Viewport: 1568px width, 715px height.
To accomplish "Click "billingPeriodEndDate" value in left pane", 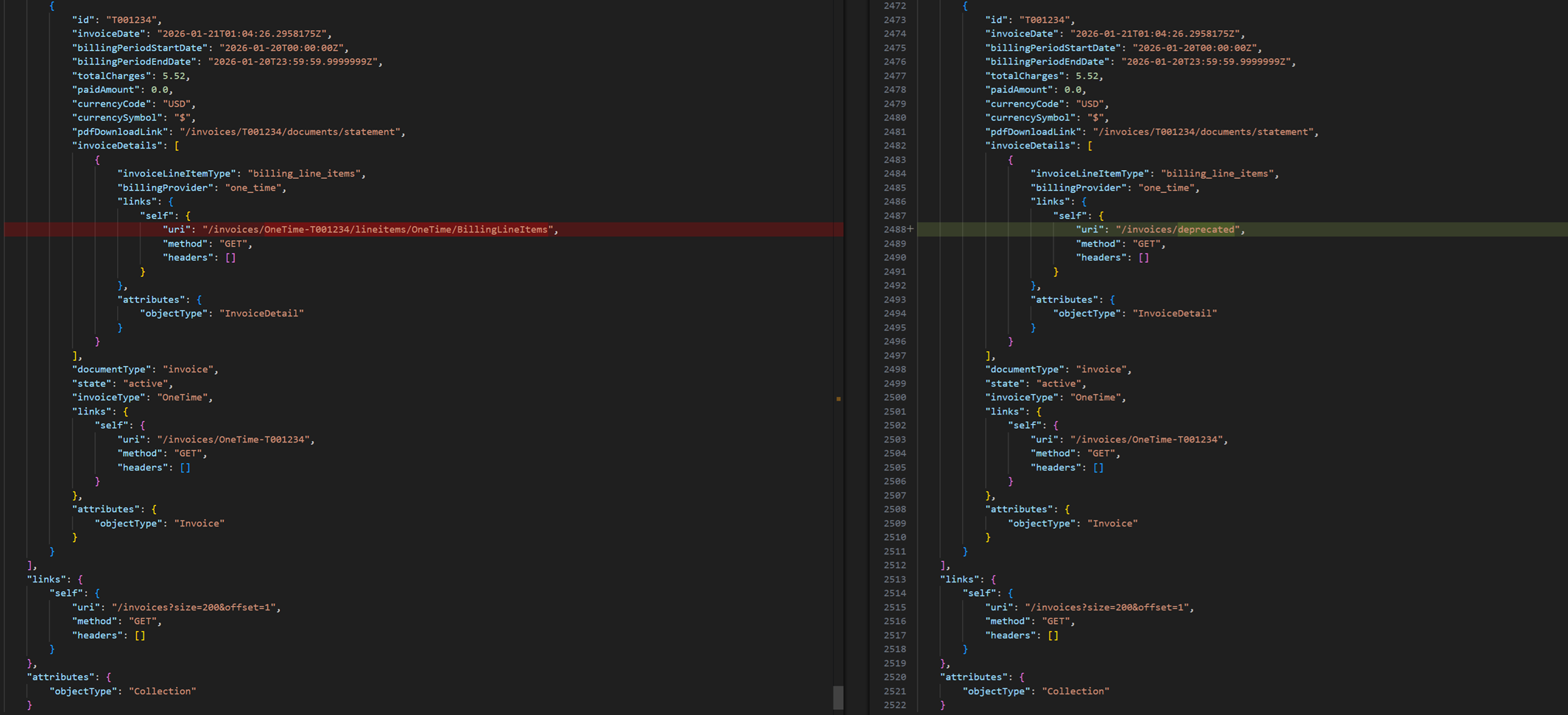I will coord(293,62).
